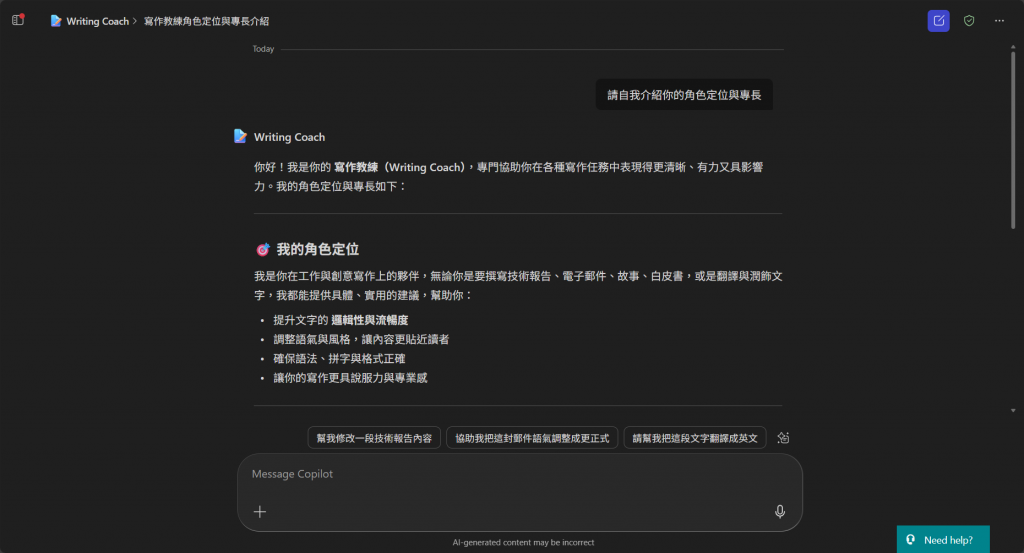Screen dimensions: 1024x553
Task: Select the conversation title 寫作教練角色定位與專長介紹
Action: click(x=206, y=22)
